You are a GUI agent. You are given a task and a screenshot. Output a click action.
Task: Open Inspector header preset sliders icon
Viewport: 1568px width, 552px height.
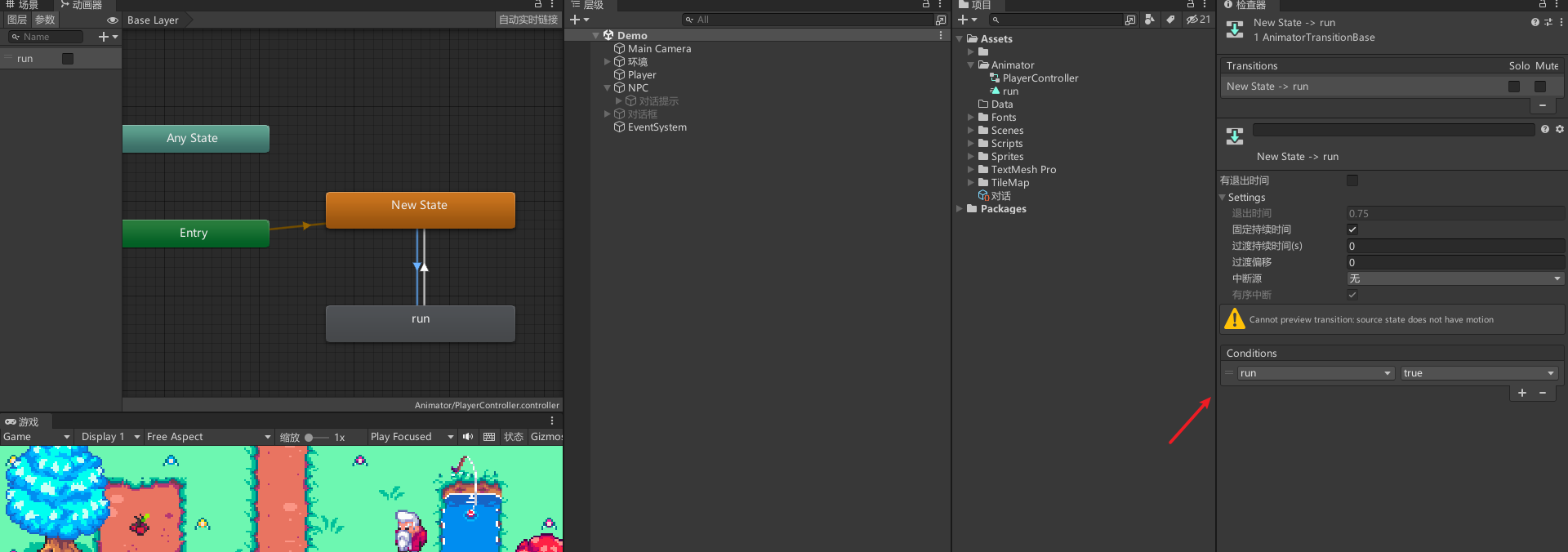pyautogui.click(x=1548, y=23)
